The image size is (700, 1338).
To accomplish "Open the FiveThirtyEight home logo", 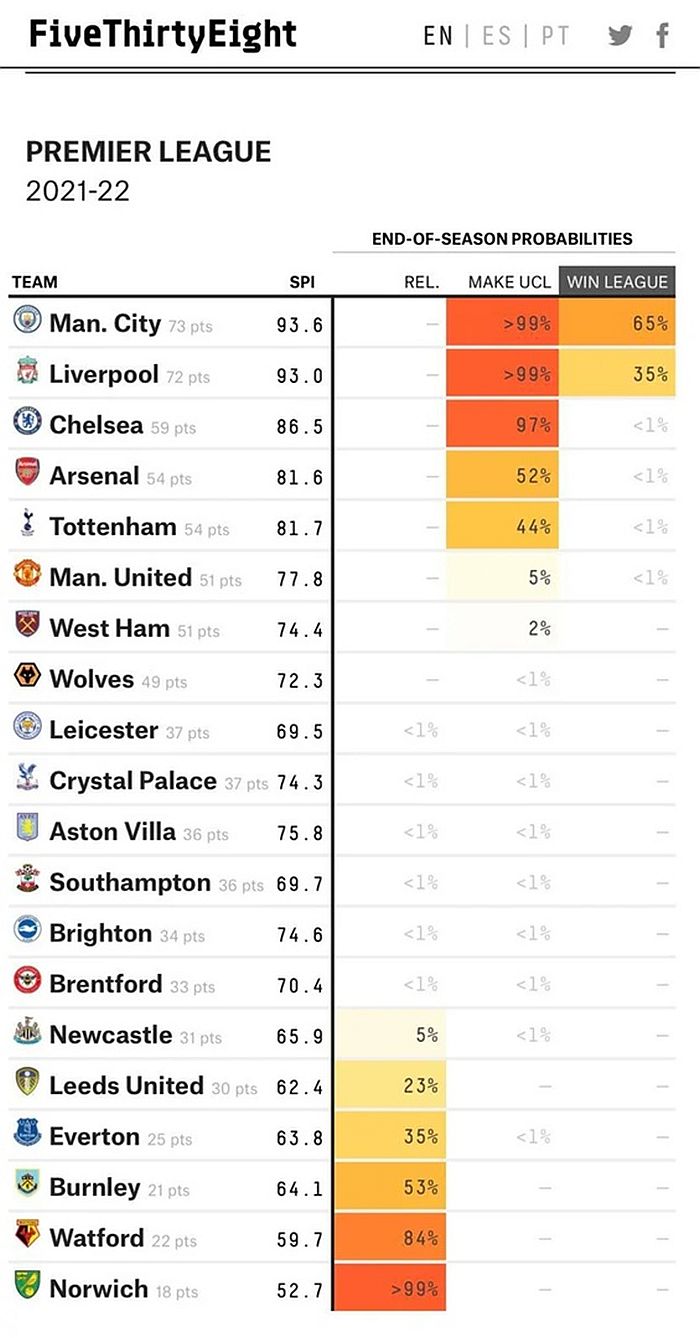I will point(163,35).
